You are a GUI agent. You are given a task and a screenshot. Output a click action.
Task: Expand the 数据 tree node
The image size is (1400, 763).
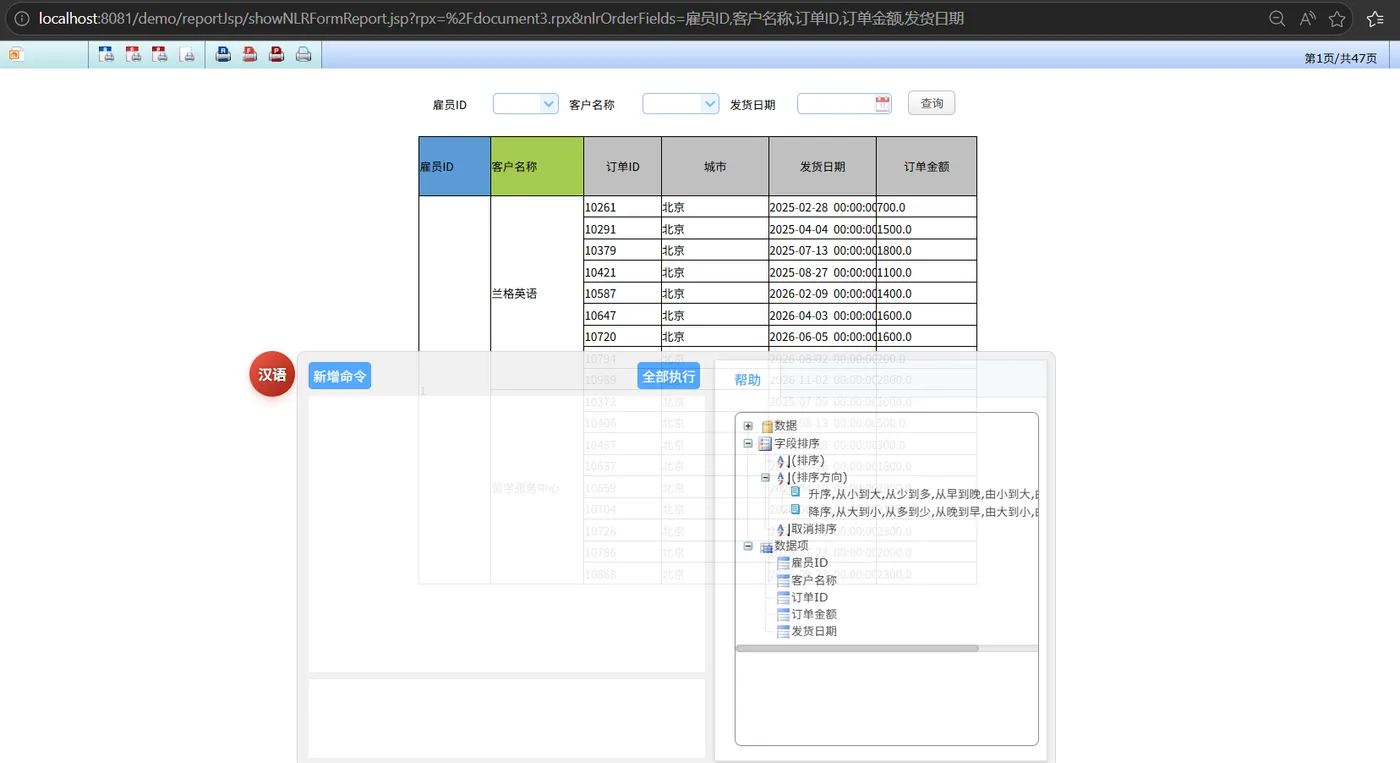748,426
